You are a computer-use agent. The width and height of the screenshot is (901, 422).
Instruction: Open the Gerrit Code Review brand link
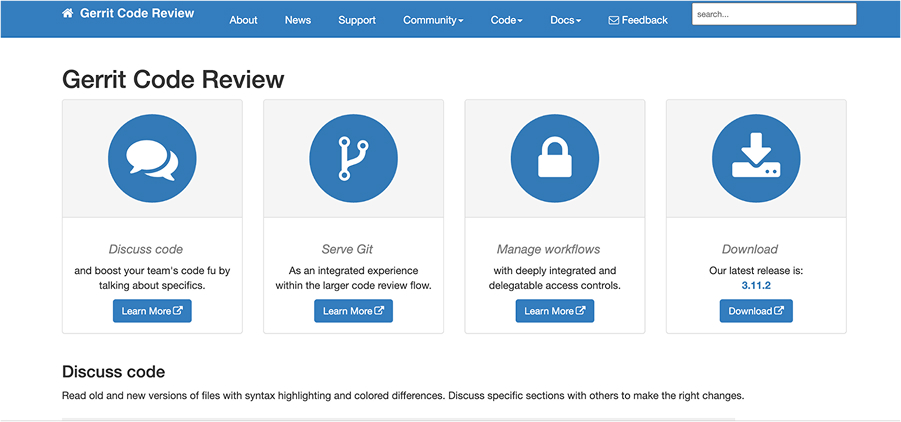[x=137, y=13]
